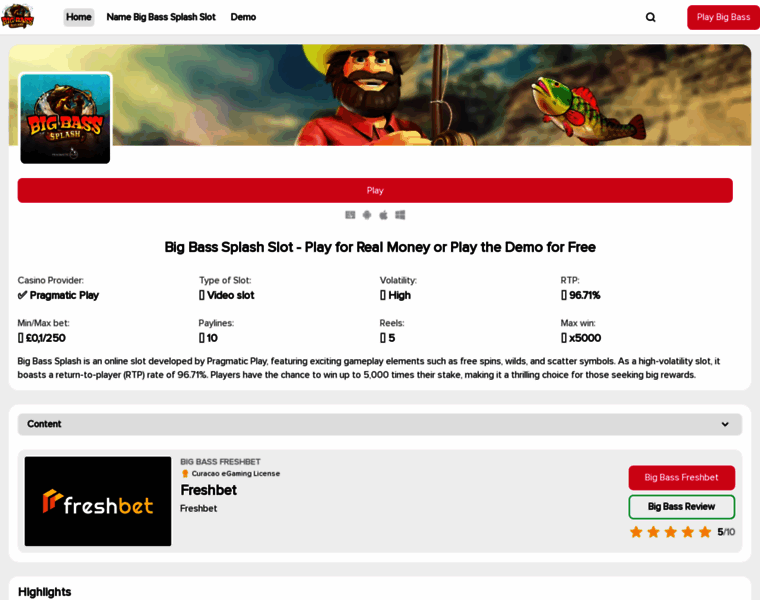The height and width of the screenshot is (600, 760).
Task: Click the wide red Play button
Action: pyautogui.click(x=375, y=190)
